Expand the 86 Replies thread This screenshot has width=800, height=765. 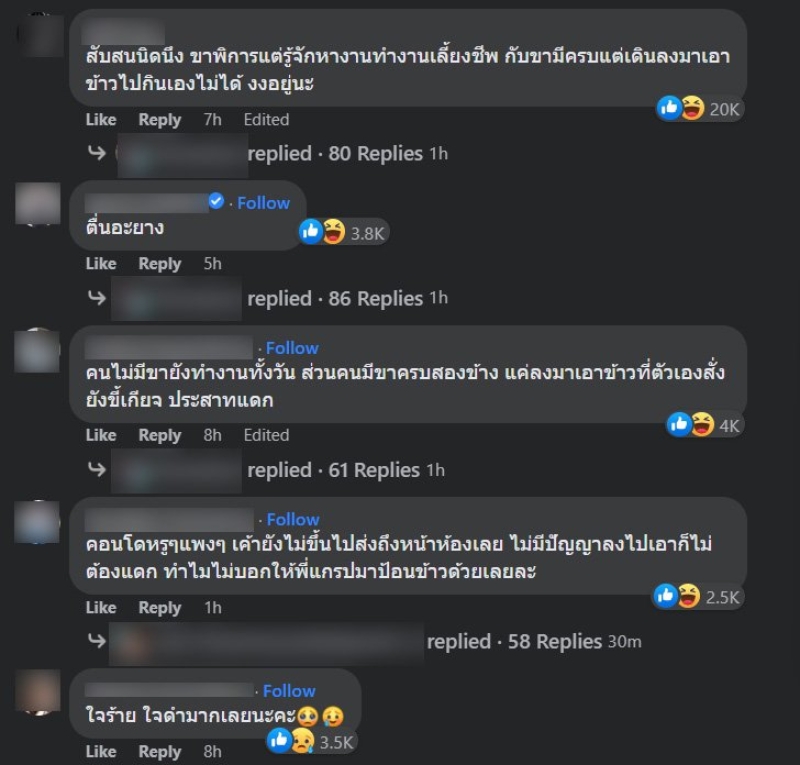coord(375,299)
